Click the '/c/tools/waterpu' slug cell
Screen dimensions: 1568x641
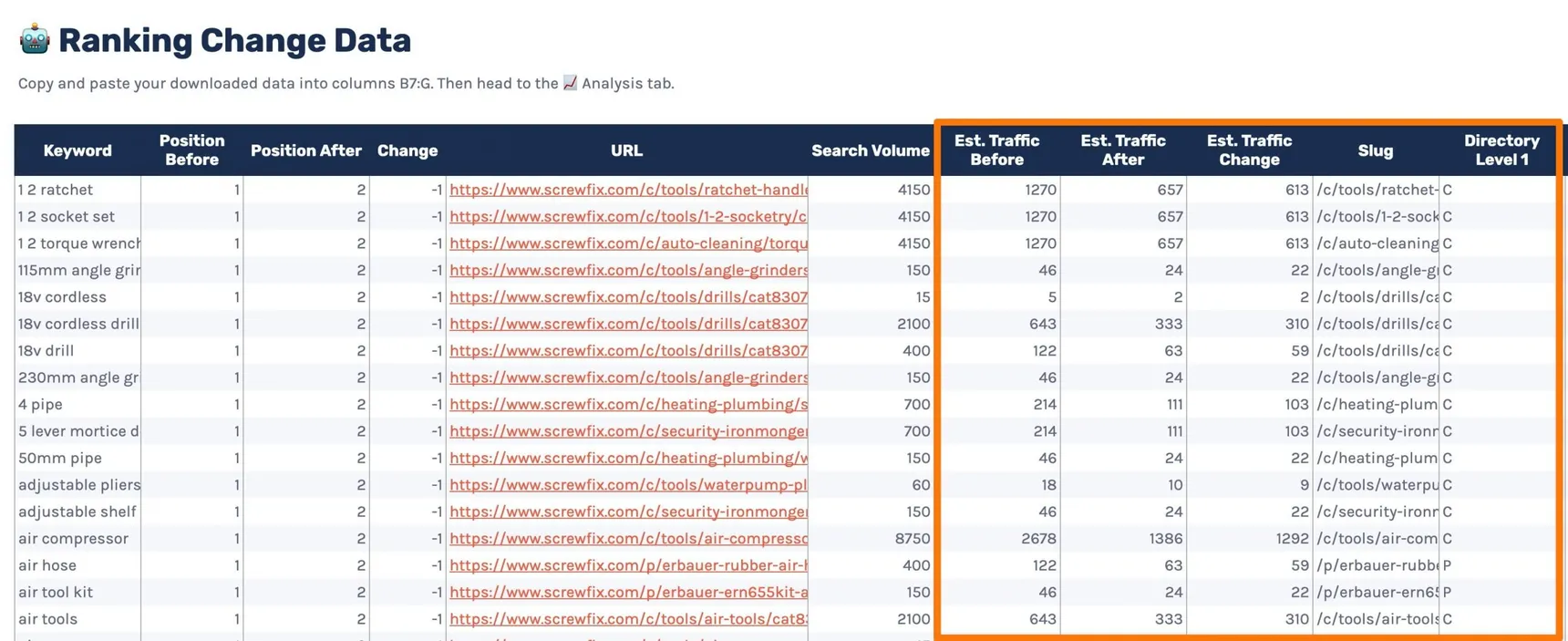[1376, 485]
